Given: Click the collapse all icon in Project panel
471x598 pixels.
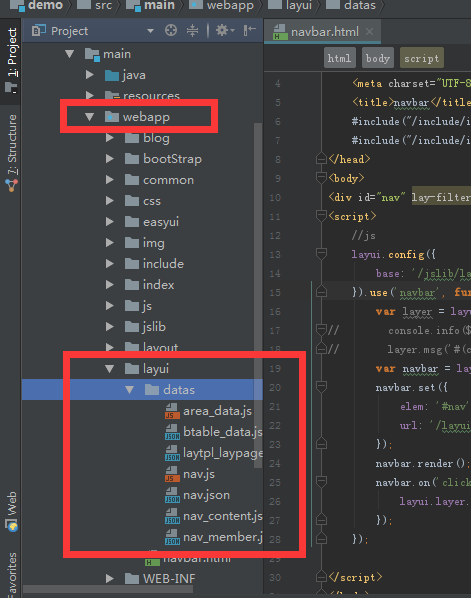Looking at the screenshot, I should 192,30.
